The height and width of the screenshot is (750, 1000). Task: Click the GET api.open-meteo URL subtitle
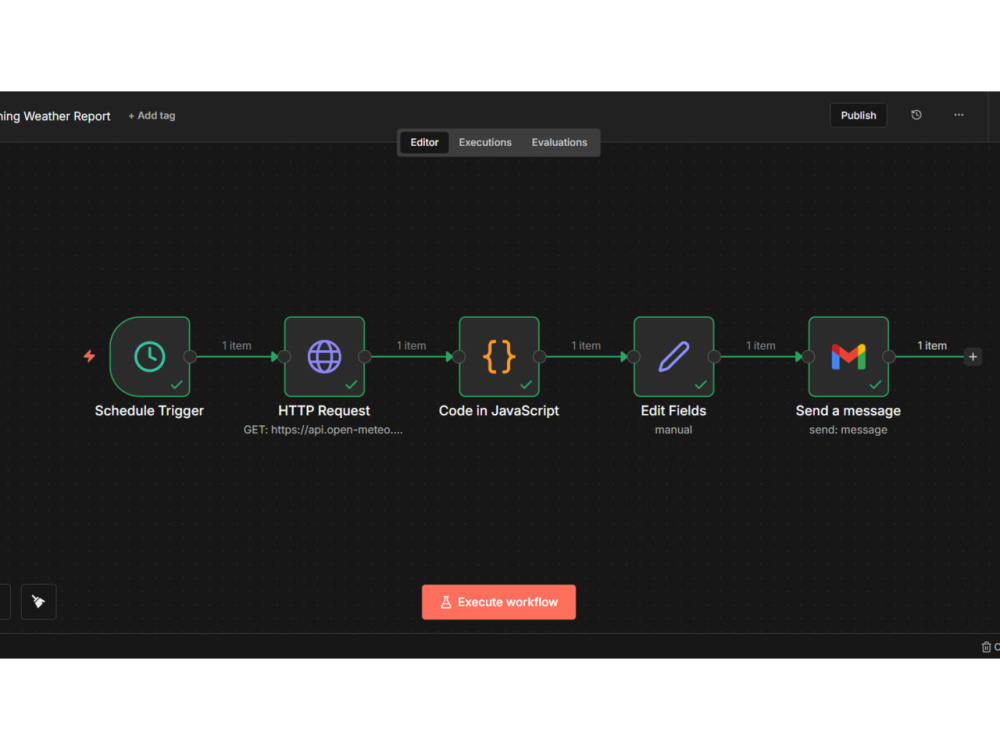323,430
